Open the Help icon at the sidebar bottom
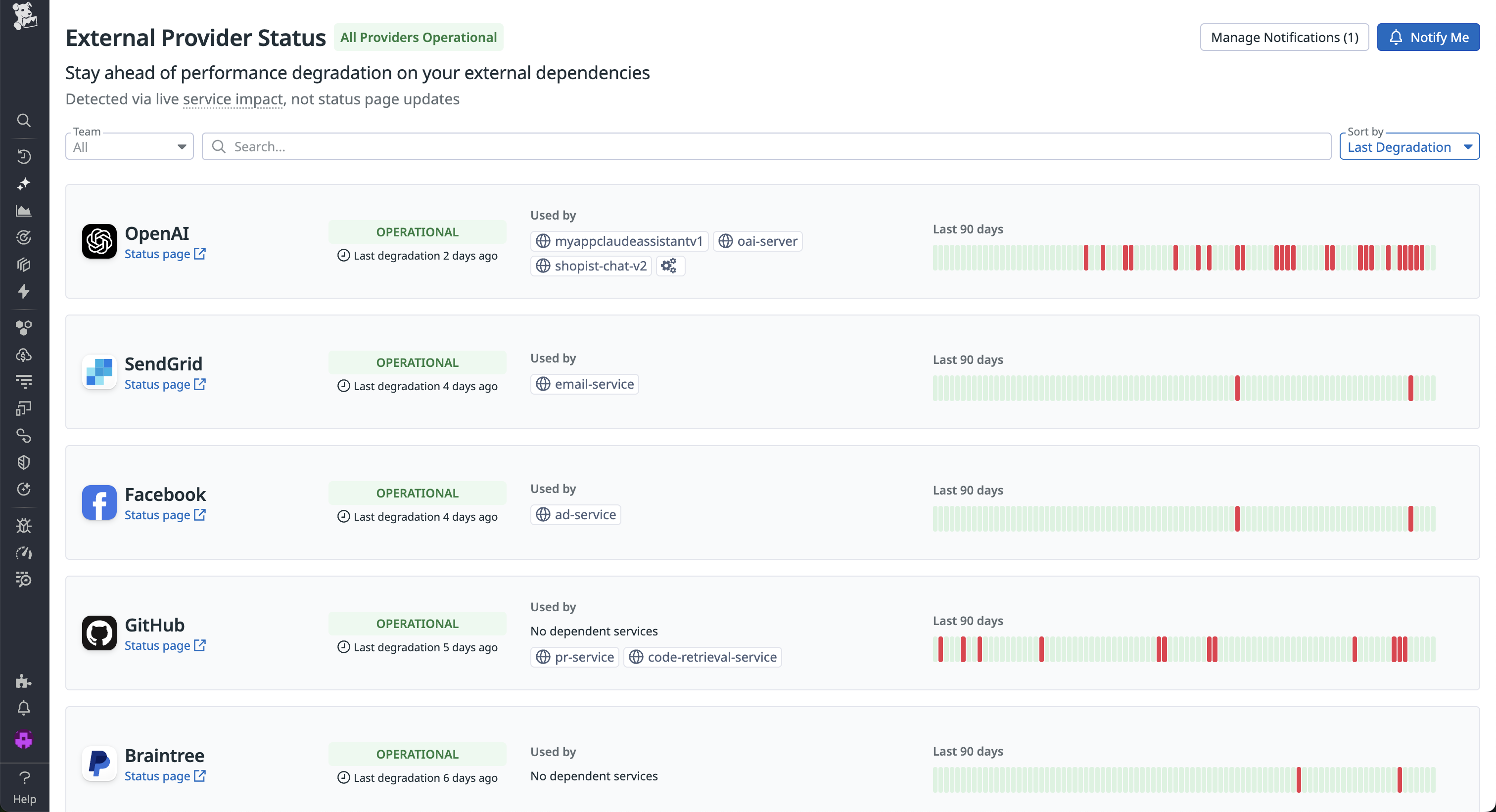This screenshot has width=1496, height=812. [x=24, y=786]
